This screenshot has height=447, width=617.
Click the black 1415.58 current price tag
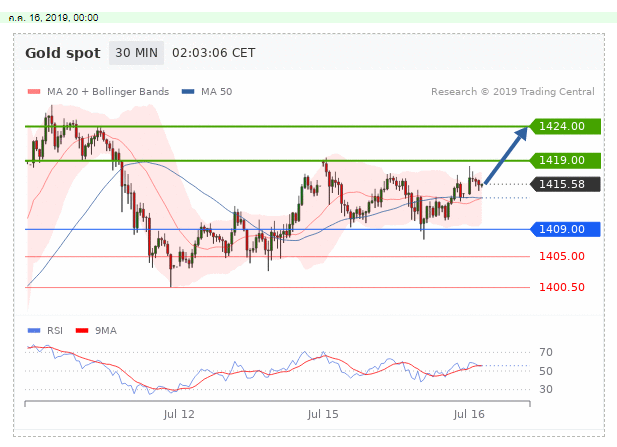click(x=565, y=184)
